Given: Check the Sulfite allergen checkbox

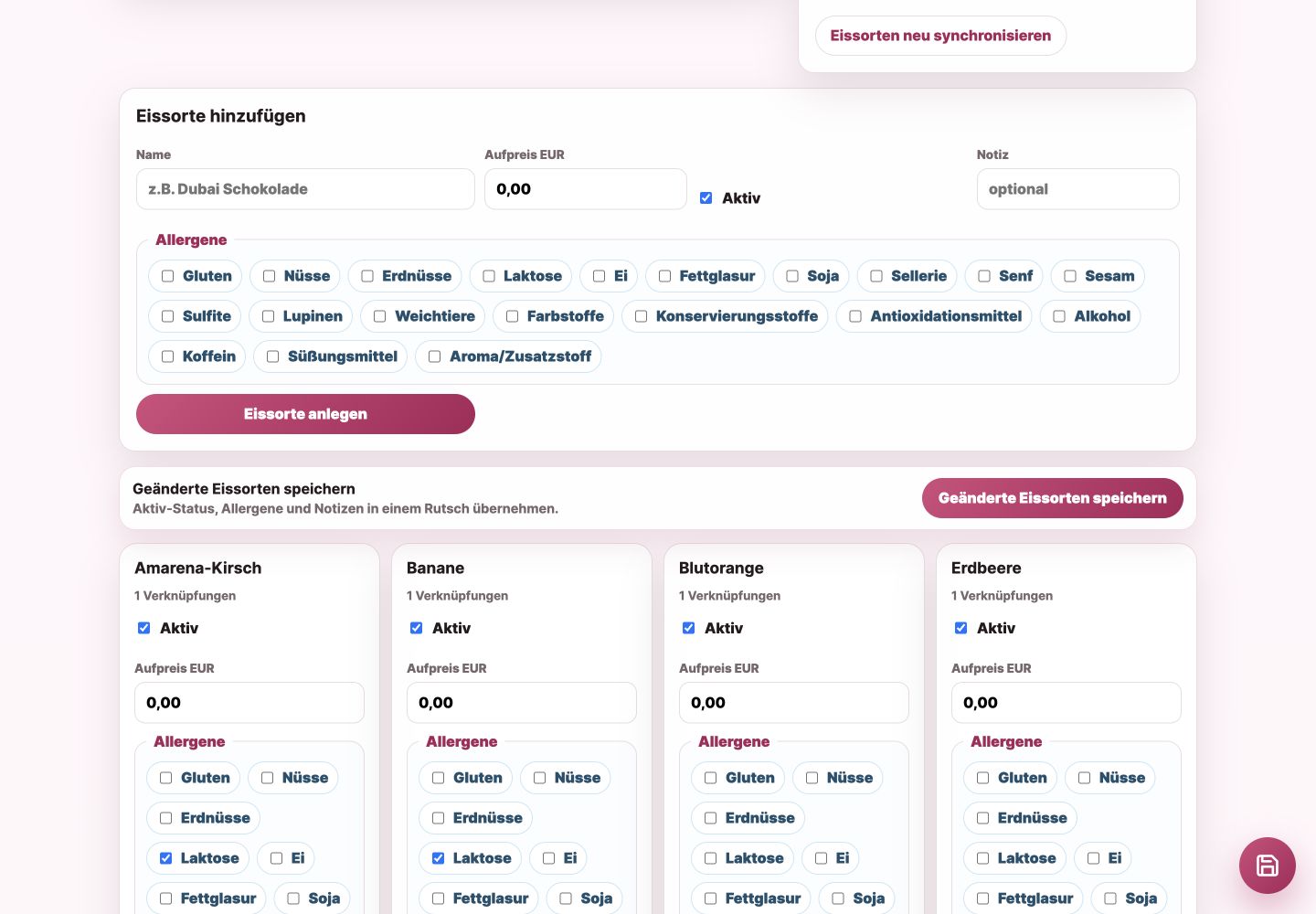Looking at the screenshot, I should coord(167,316).
